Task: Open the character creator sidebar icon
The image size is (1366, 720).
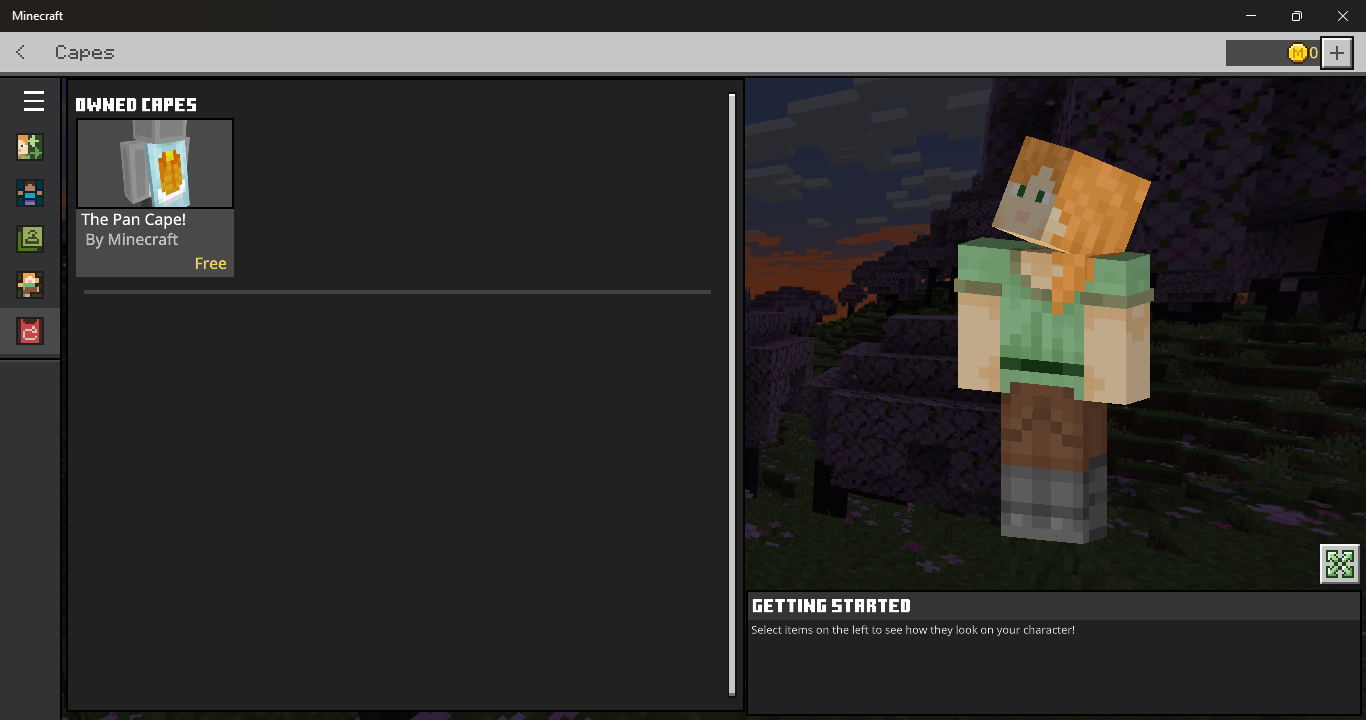Action: click(30, 147)
